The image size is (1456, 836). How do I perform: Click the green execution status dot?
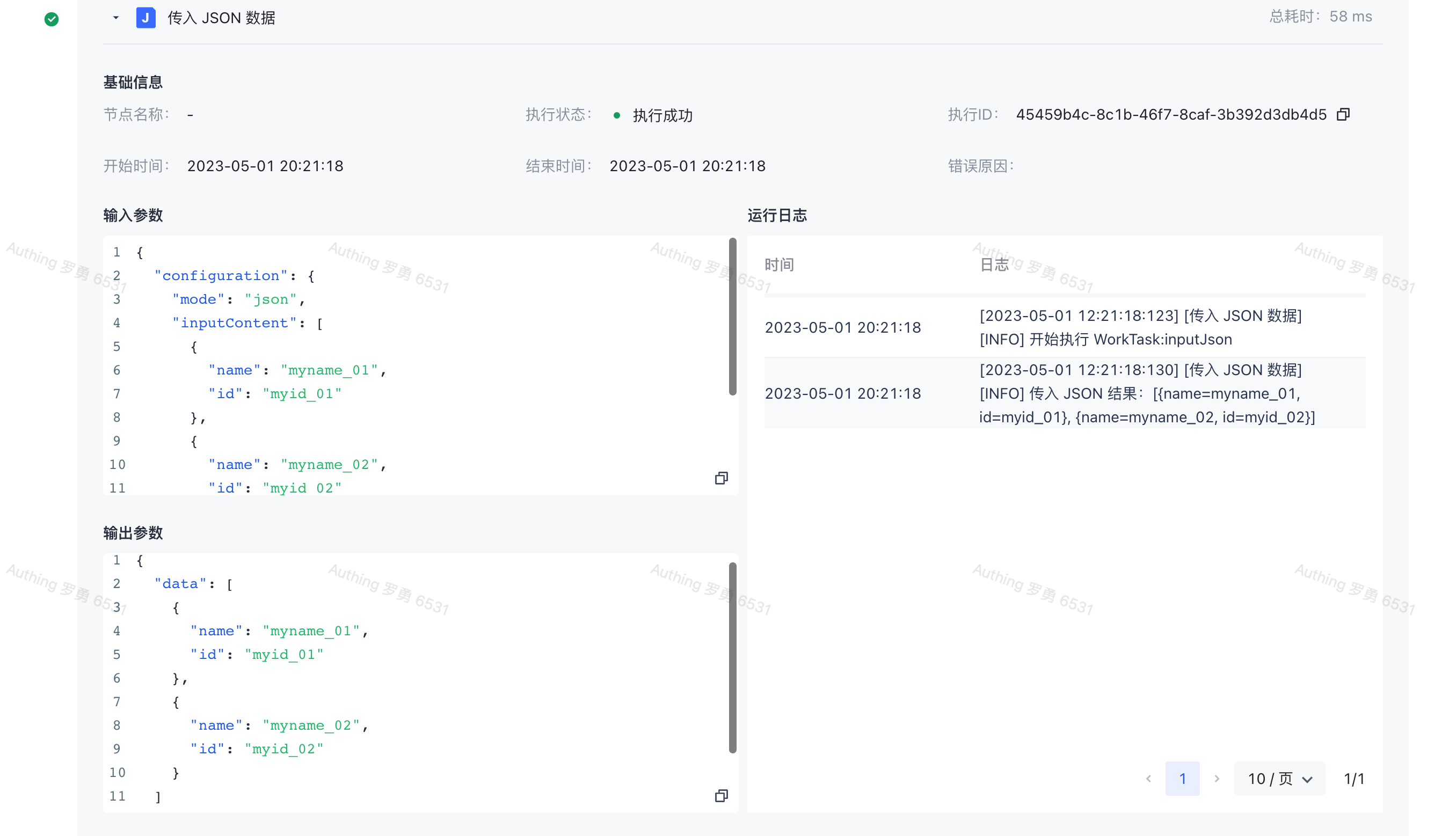(617, 115)
